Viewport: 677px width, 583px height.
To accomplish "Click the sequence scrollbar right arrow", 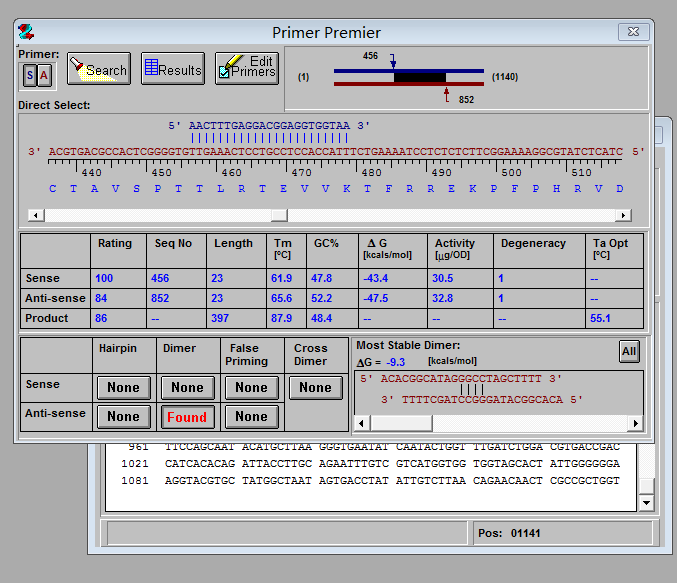I will [623, 215].
